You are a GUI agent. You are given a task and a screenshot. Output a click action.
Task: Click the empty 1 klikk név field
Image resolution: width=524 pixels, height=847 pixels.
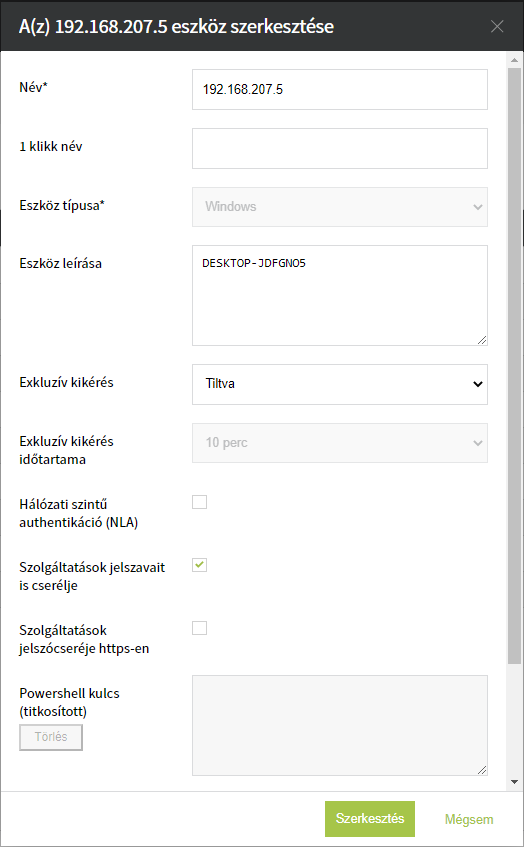coord(340,148)
